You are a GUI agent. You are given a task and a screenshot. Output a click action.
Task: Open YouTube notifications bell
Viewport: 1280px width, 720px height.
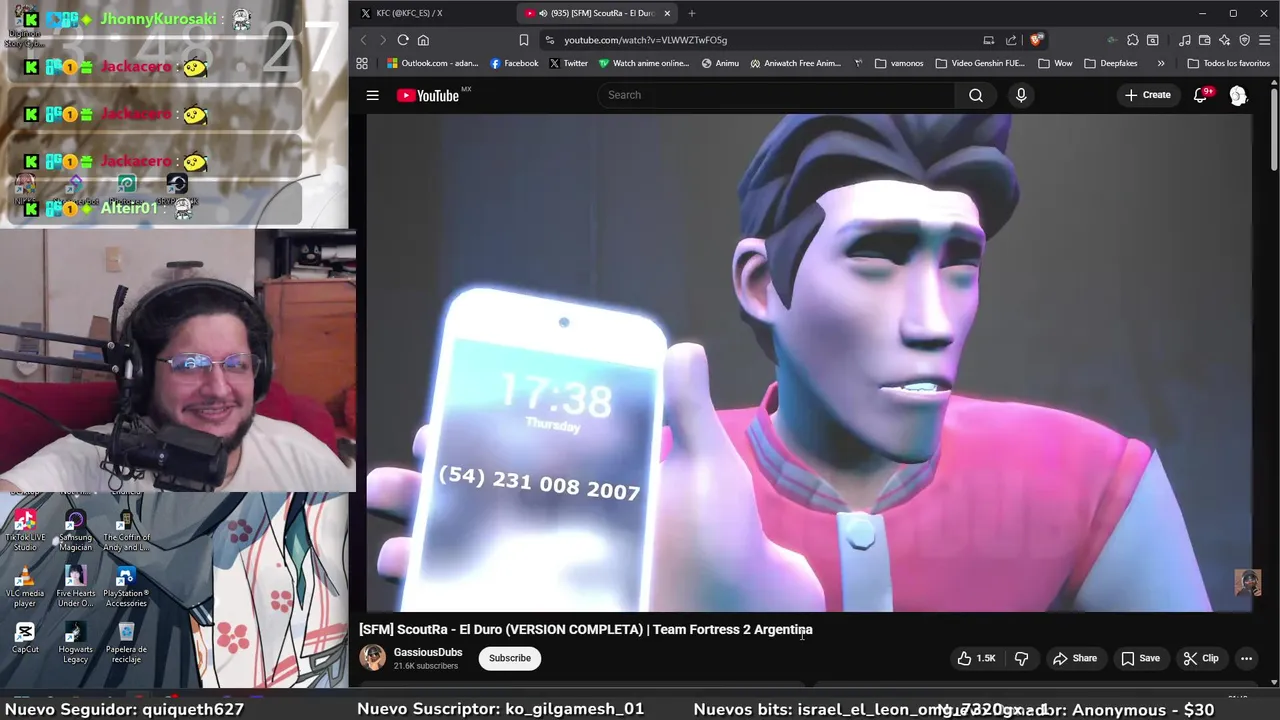click(x=1200, y=95)
